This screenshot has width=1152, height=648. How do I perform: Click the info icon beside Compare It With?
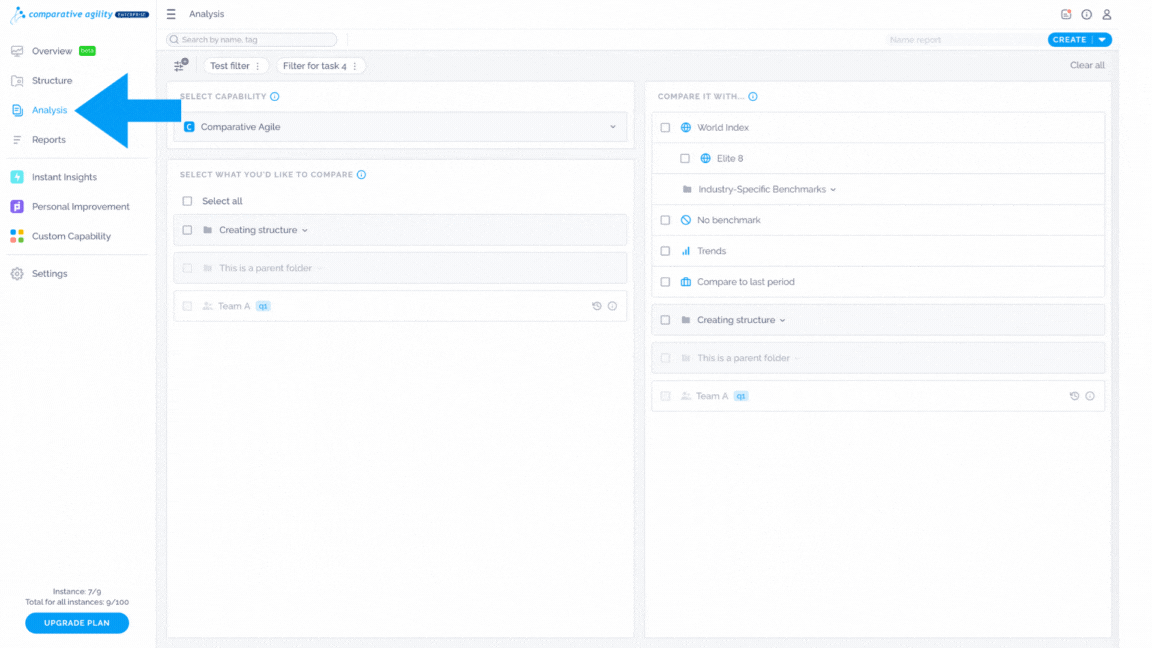[x=753, y=96]
